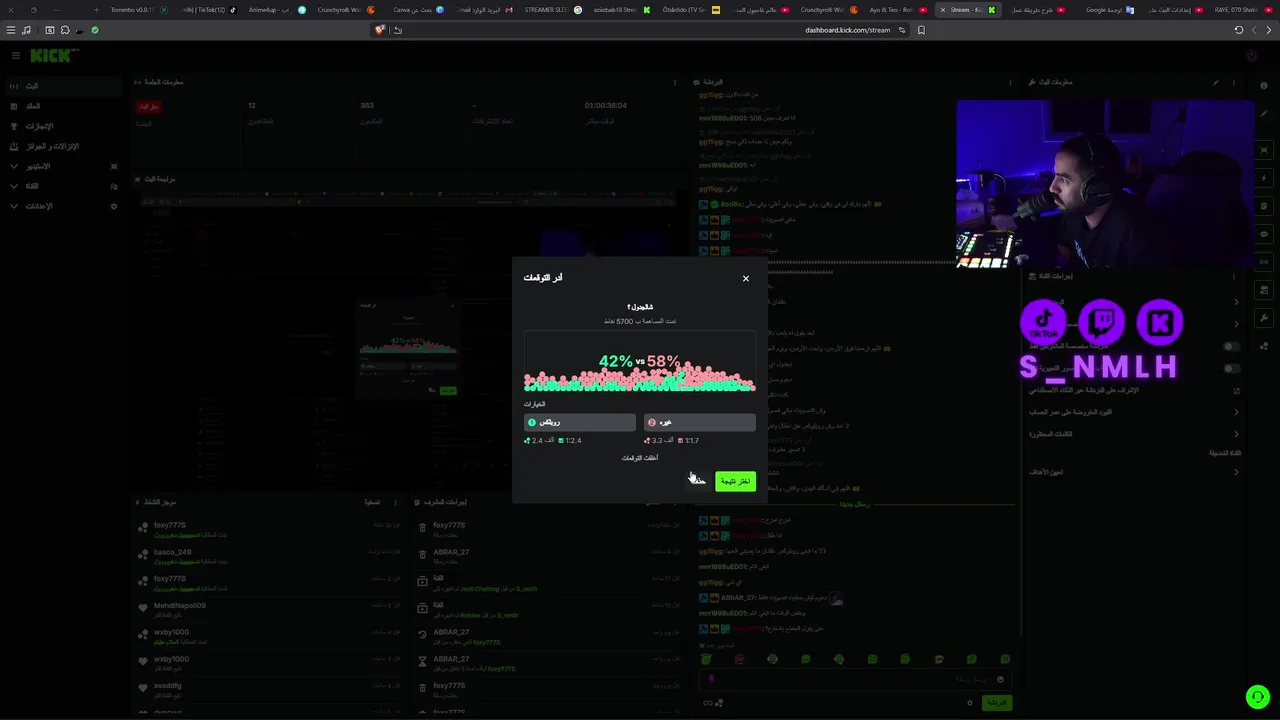Click the back arrow beside Brave shield
1280x720 pixels.
click(x=397, y=30)
